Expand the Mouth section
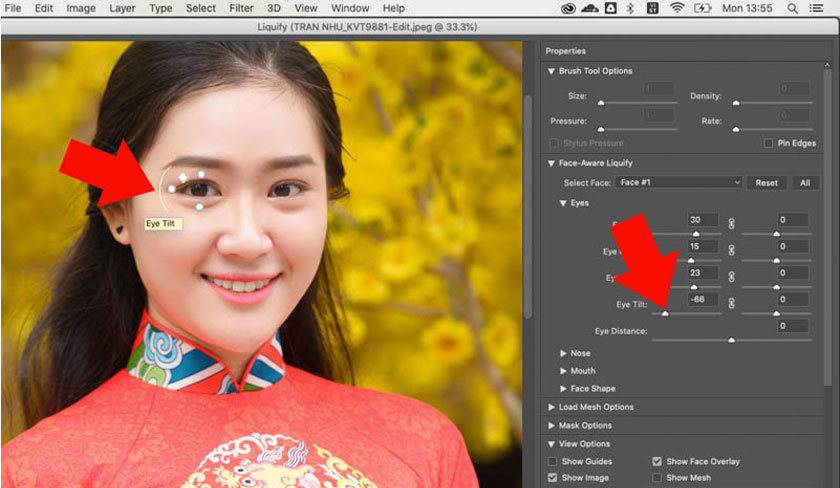840x488 pixels. click(x=563, y=371)
